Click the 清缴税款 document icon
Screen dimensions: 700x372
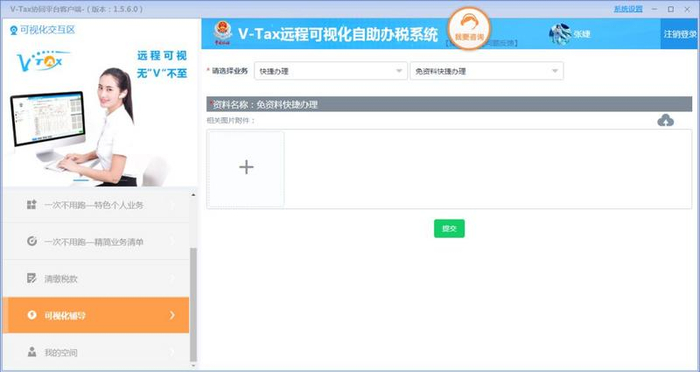(32, 278)
